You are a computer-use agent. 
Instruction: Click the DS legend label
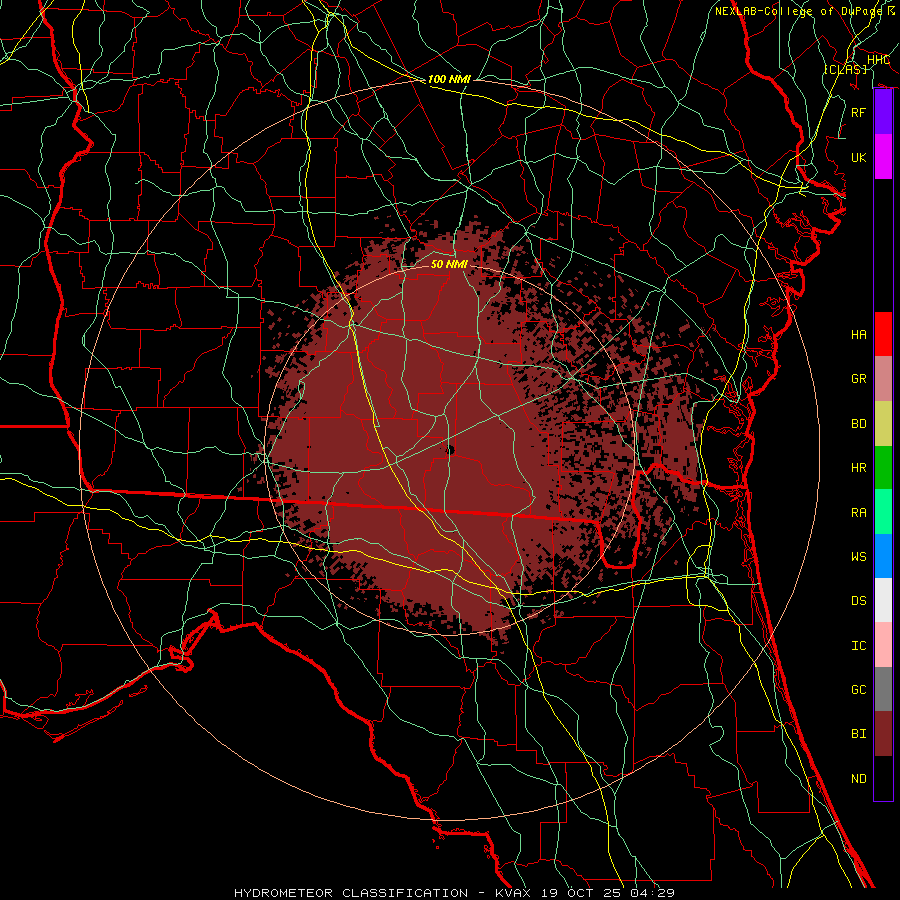click(858, 600)
